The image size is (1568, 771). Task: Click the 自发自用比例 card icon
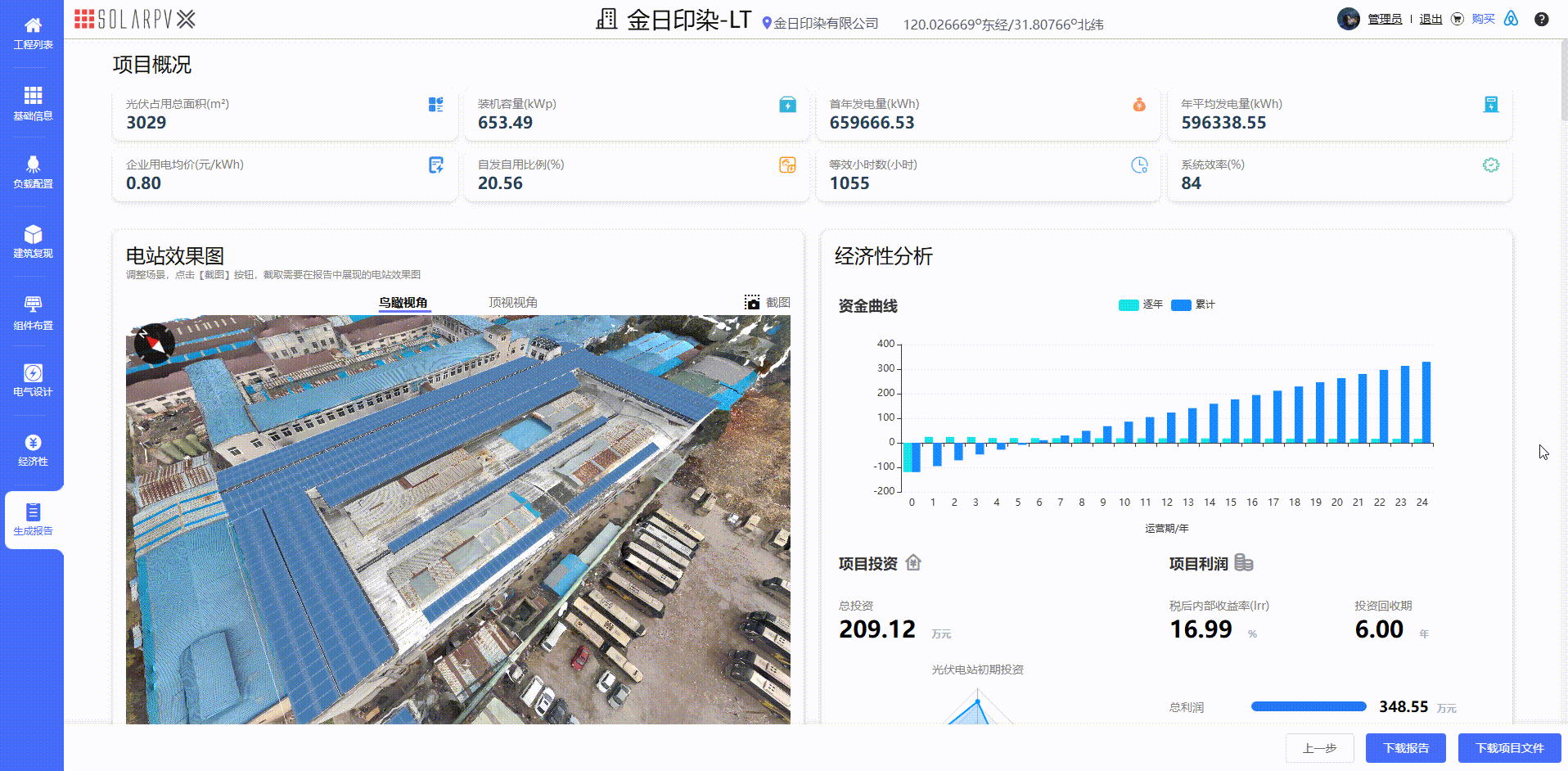[787, 165]
